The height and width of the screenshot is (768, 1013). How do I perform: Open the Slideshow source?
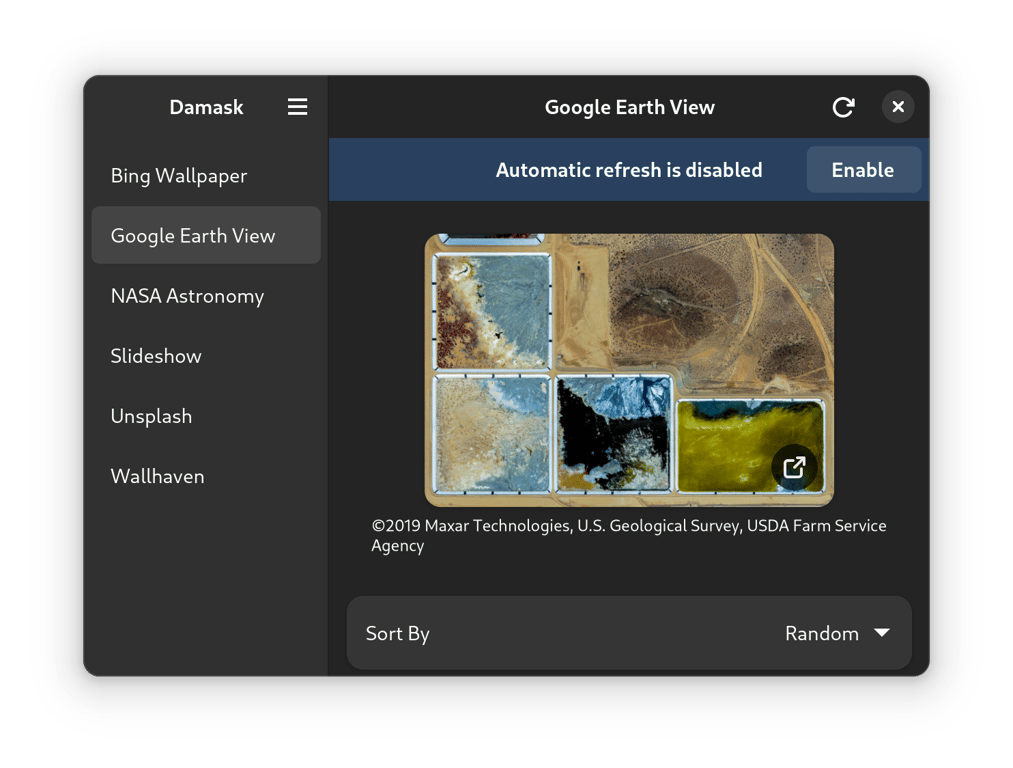[156, 356]
